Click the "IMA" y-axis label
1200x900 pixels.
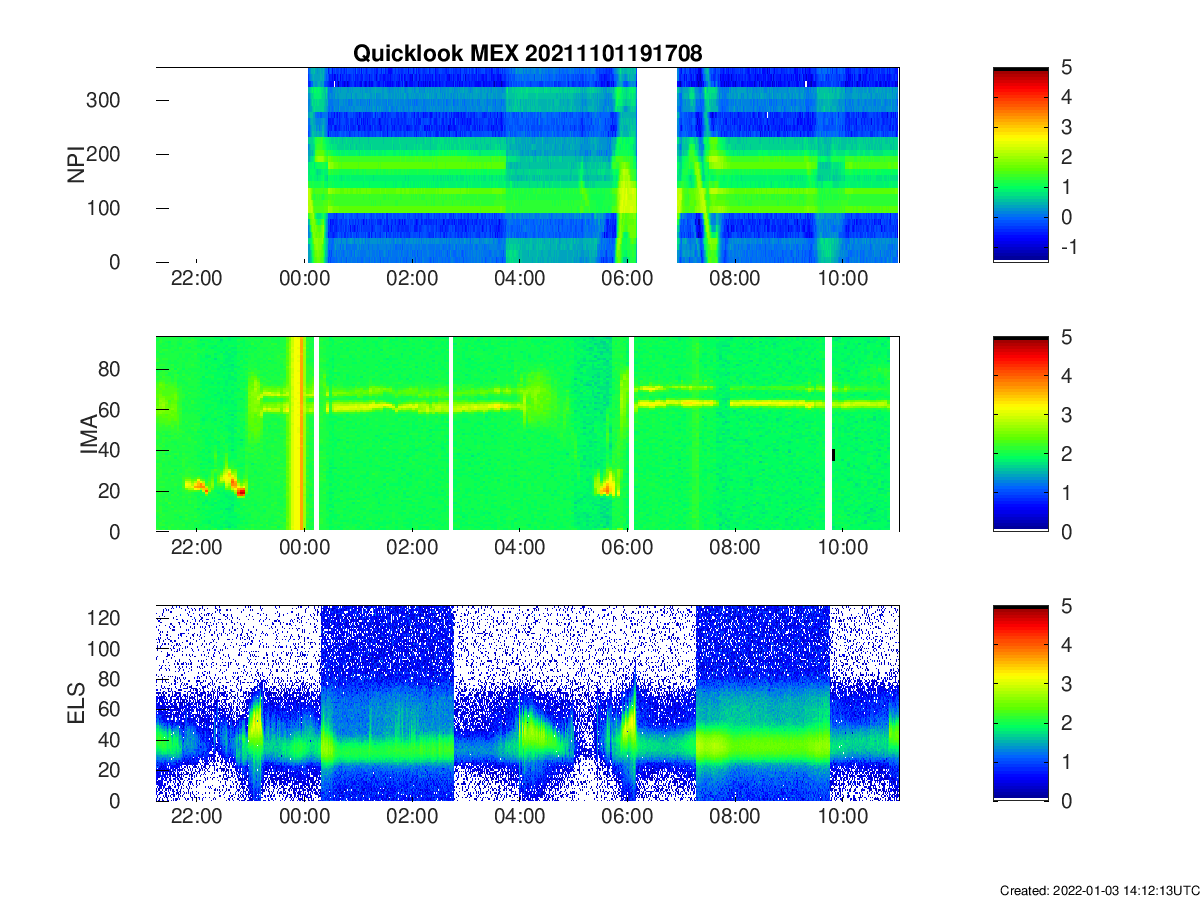point(89,434)
